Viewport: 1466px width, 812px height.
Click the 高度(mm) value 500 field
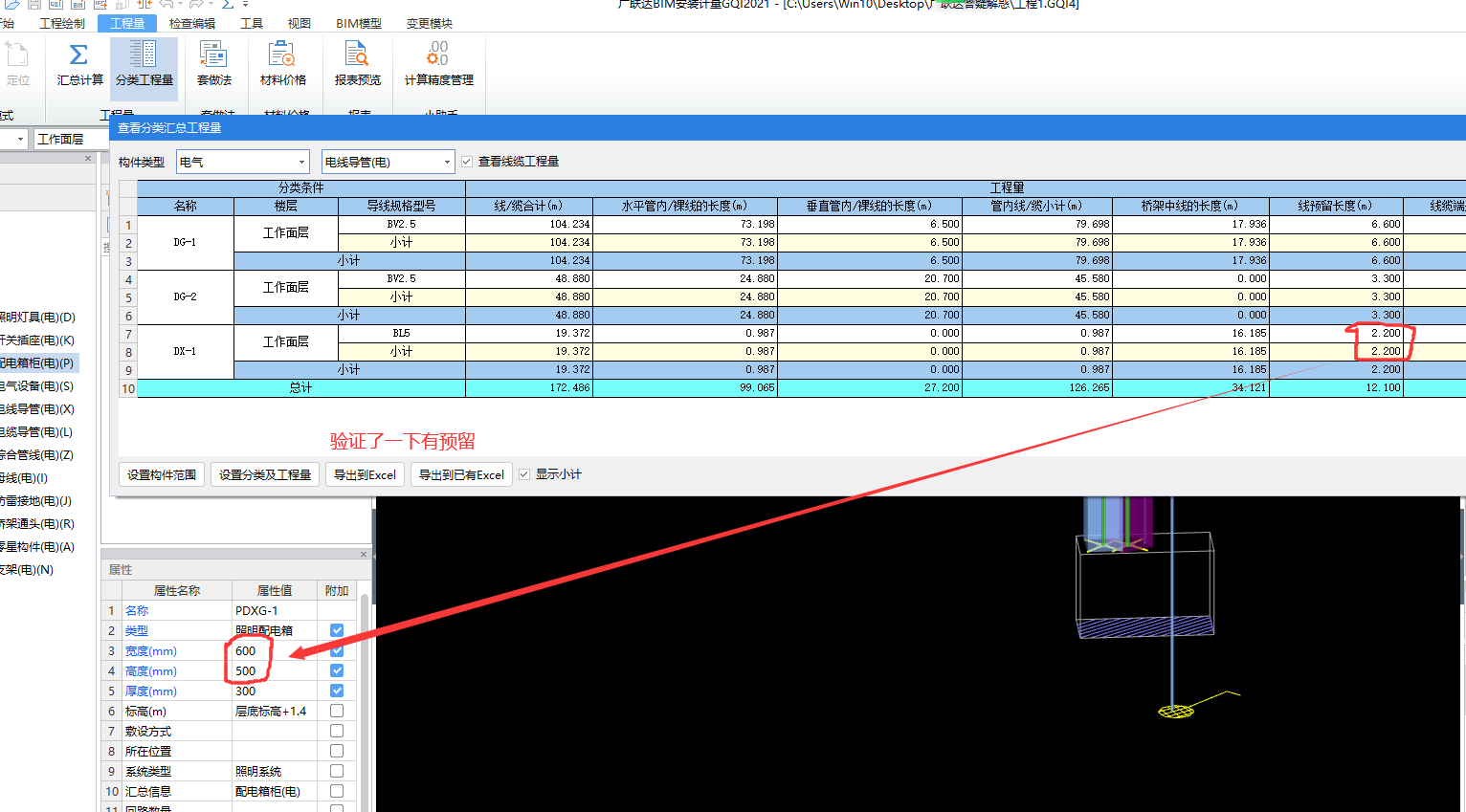coord(275,670)
